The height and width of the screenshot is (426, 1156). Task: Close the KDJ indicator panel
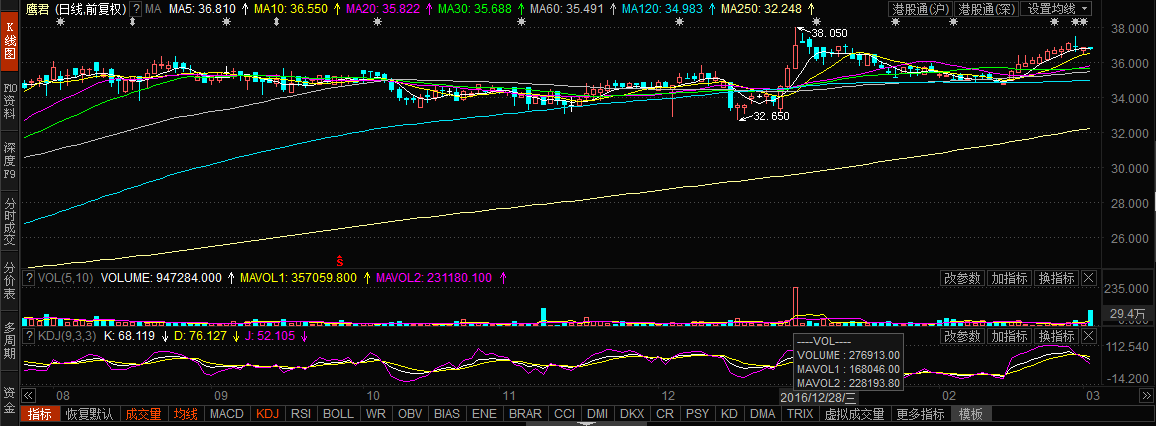tap(1089, 336)
